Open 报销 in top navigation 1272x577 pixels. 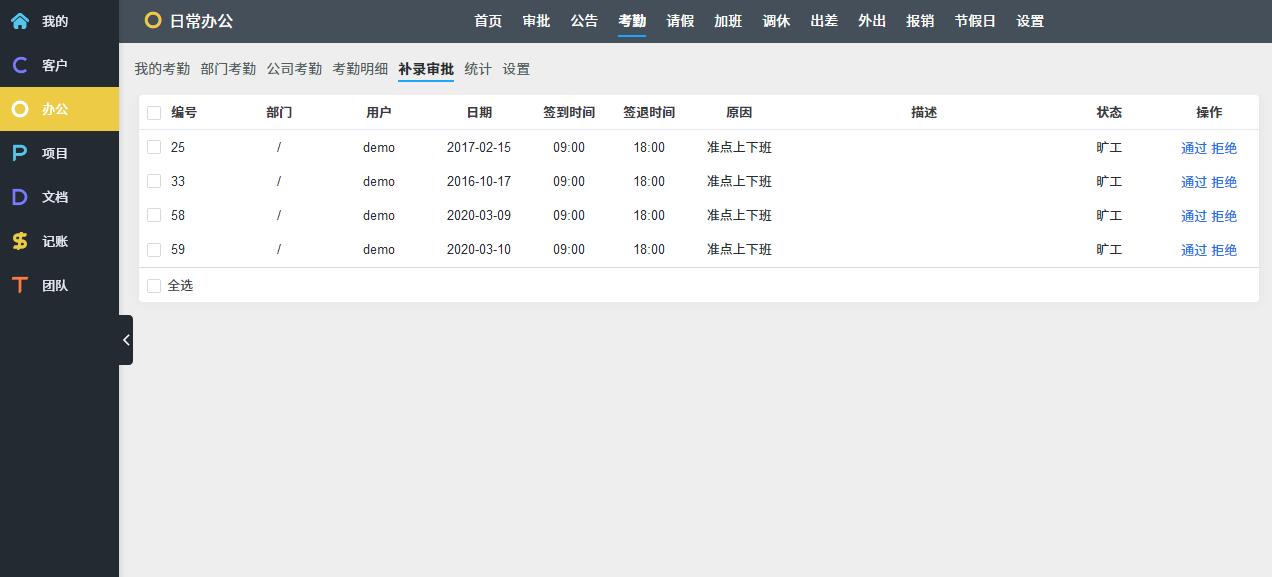[920, 21]
